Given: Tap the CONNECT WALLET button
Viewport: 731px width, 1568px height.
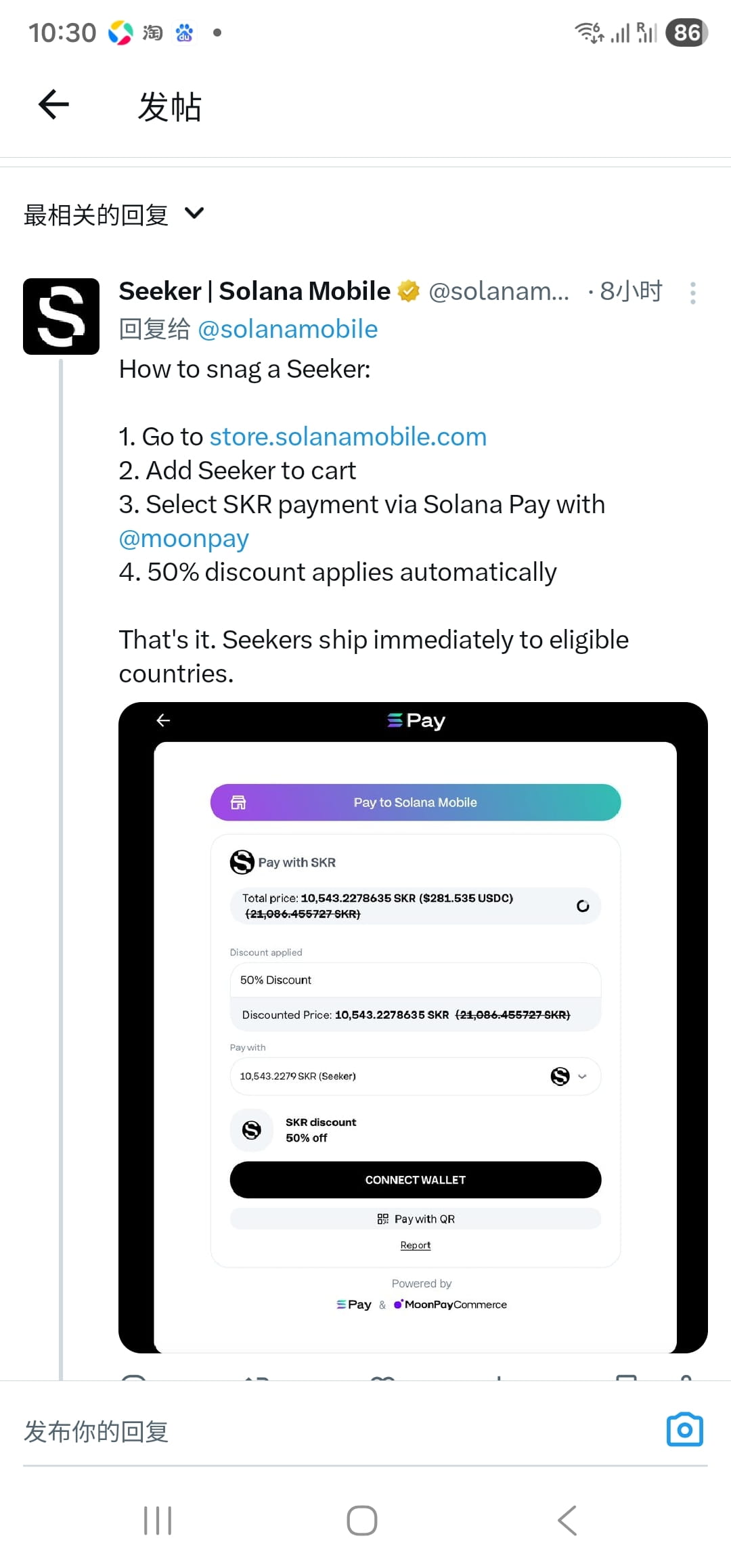Looking at the screenshot, I should [x=416, y=1179].
